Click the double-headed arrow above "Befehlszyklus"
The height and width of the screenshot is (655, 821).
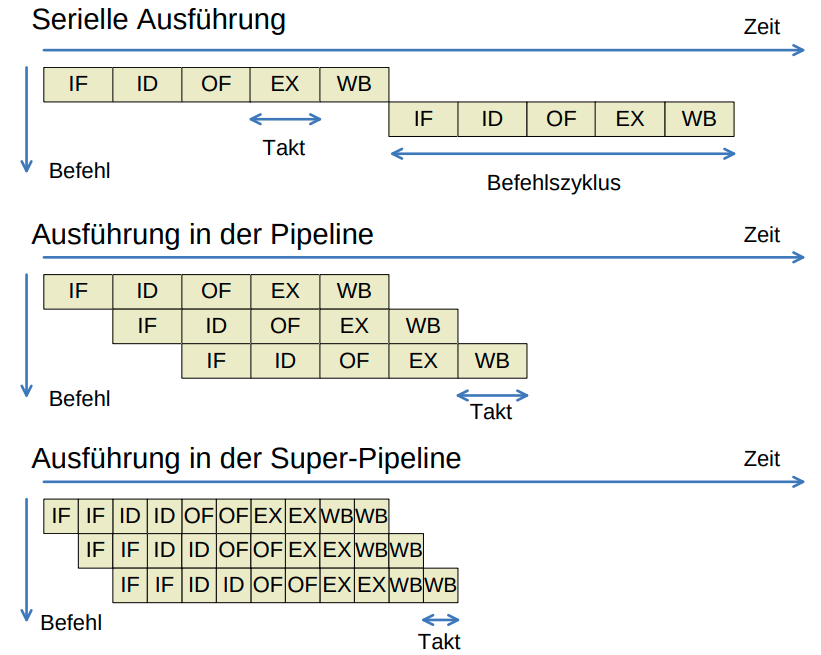pyautogui.click(x=563, y=153)
